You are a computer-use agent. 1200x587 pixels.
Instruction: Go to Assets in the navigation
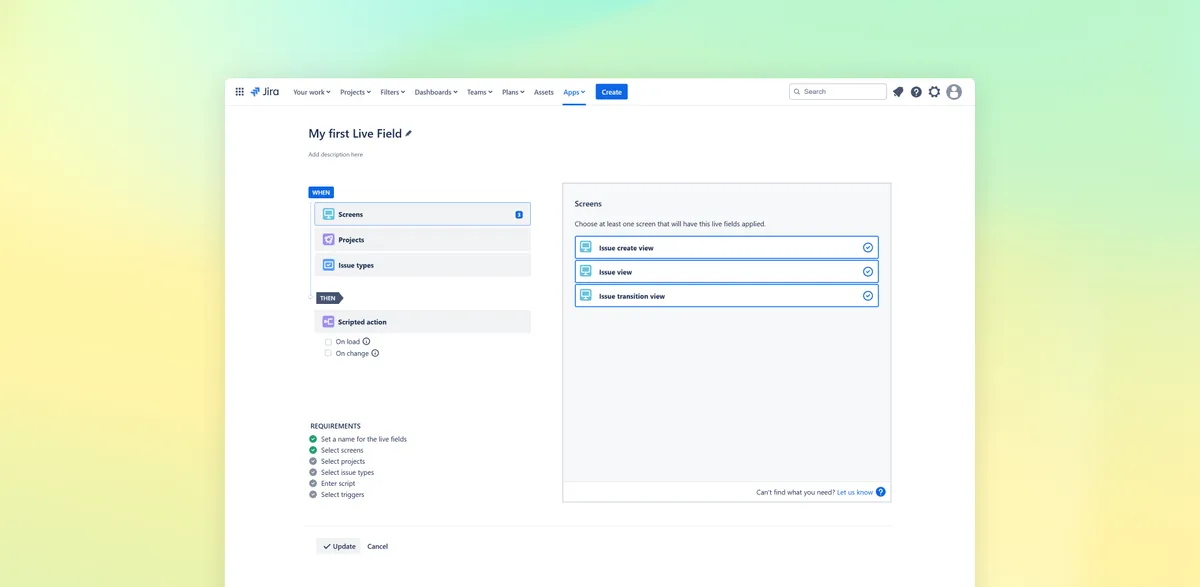pyautogui.click(x=544, y=92)
